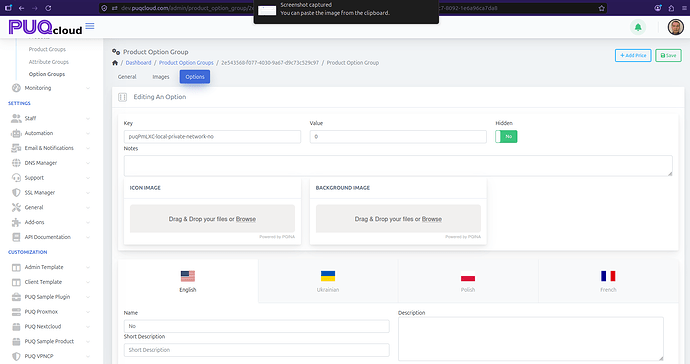Switch to the Images tab
Screen dimensions: 690x364
pyautogui.click(x=161, y=77)
